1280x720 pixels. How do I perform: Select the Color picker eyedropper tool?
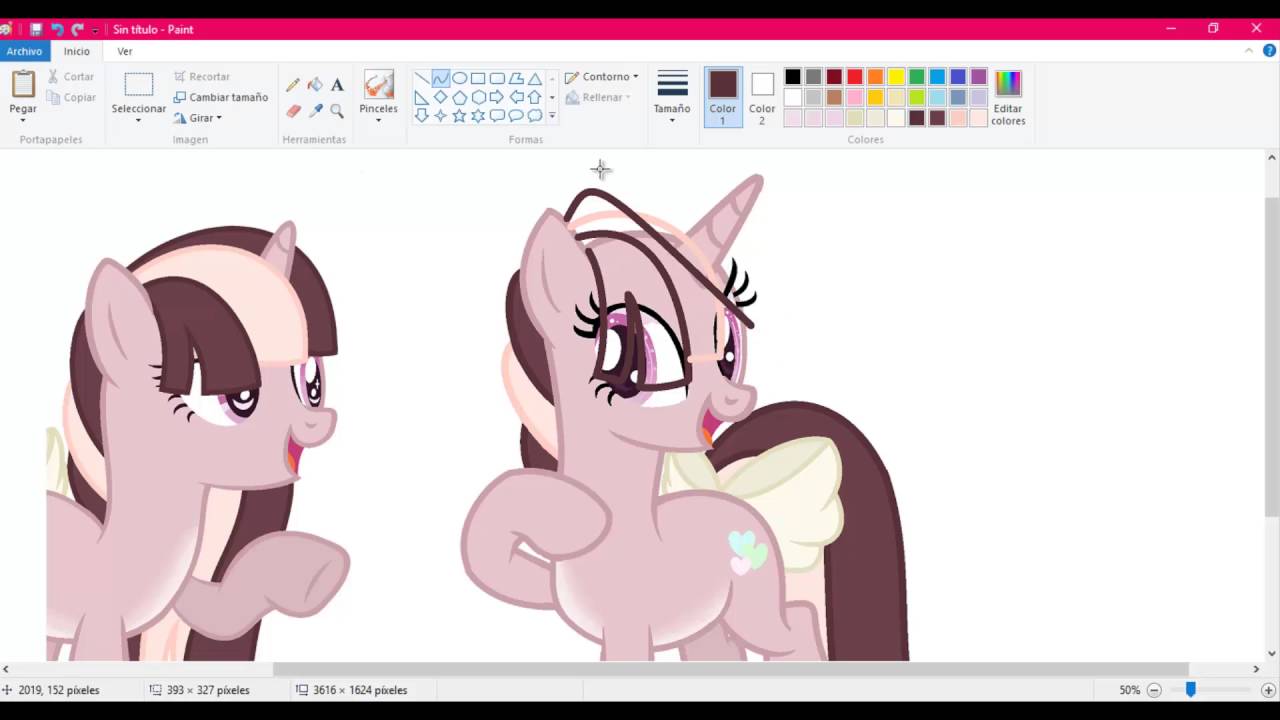coord(315,111)
